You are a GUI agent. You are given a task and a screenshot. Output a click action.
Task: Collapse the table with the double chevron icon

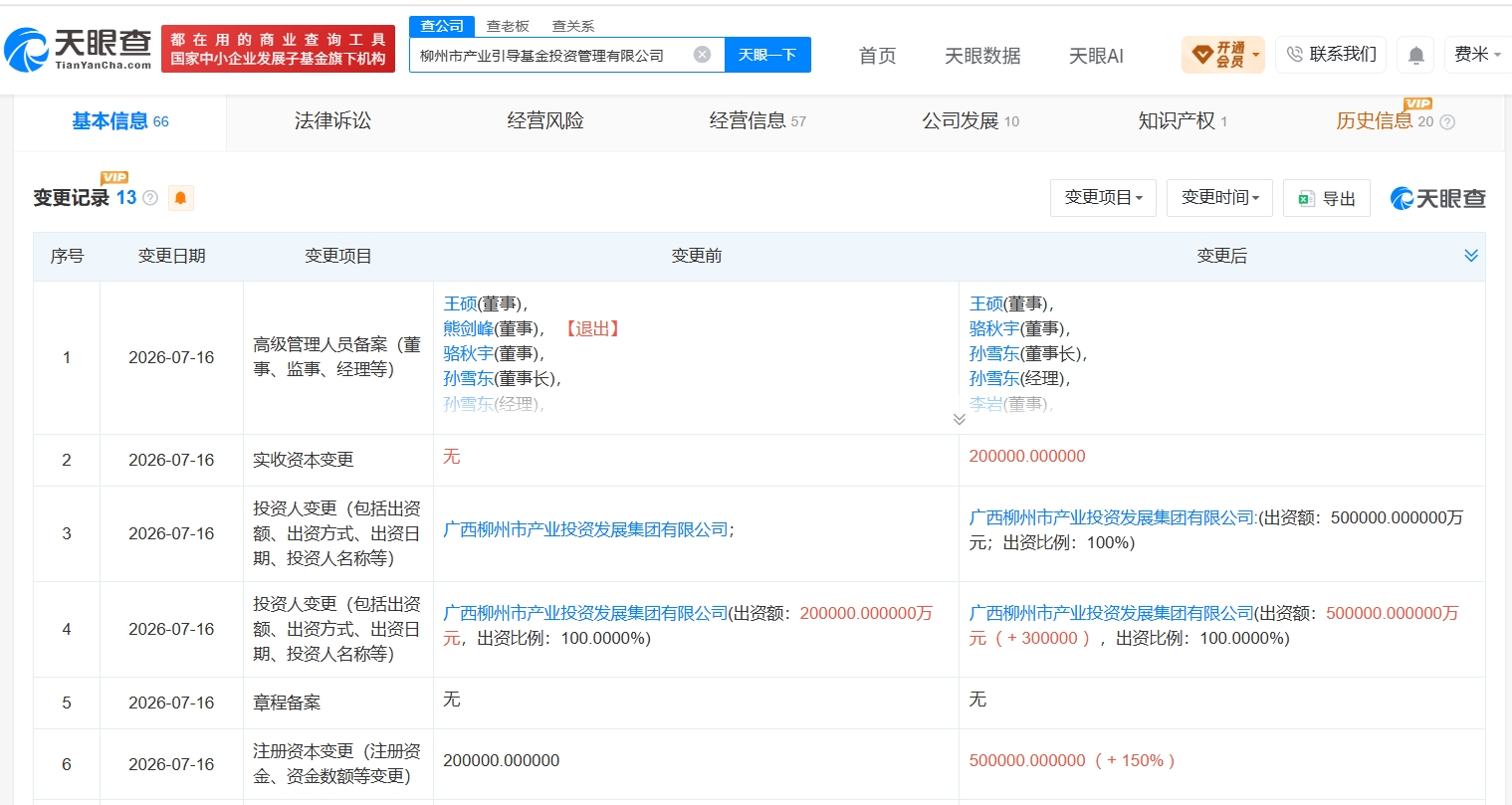1470,256
